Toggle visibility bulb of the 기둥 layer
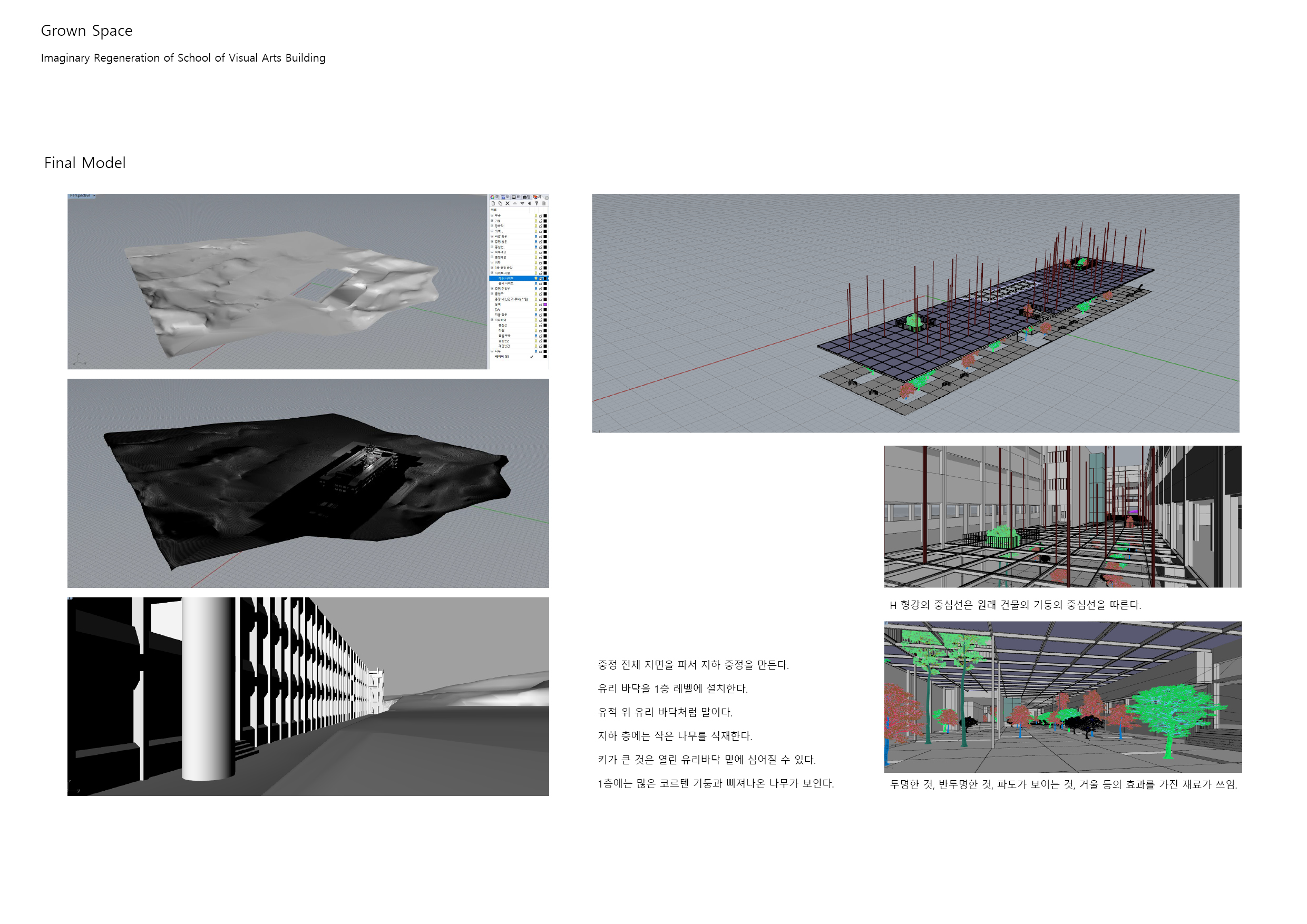The height and width of the screenshot is (924, 1307). click(x=536, y=221)
